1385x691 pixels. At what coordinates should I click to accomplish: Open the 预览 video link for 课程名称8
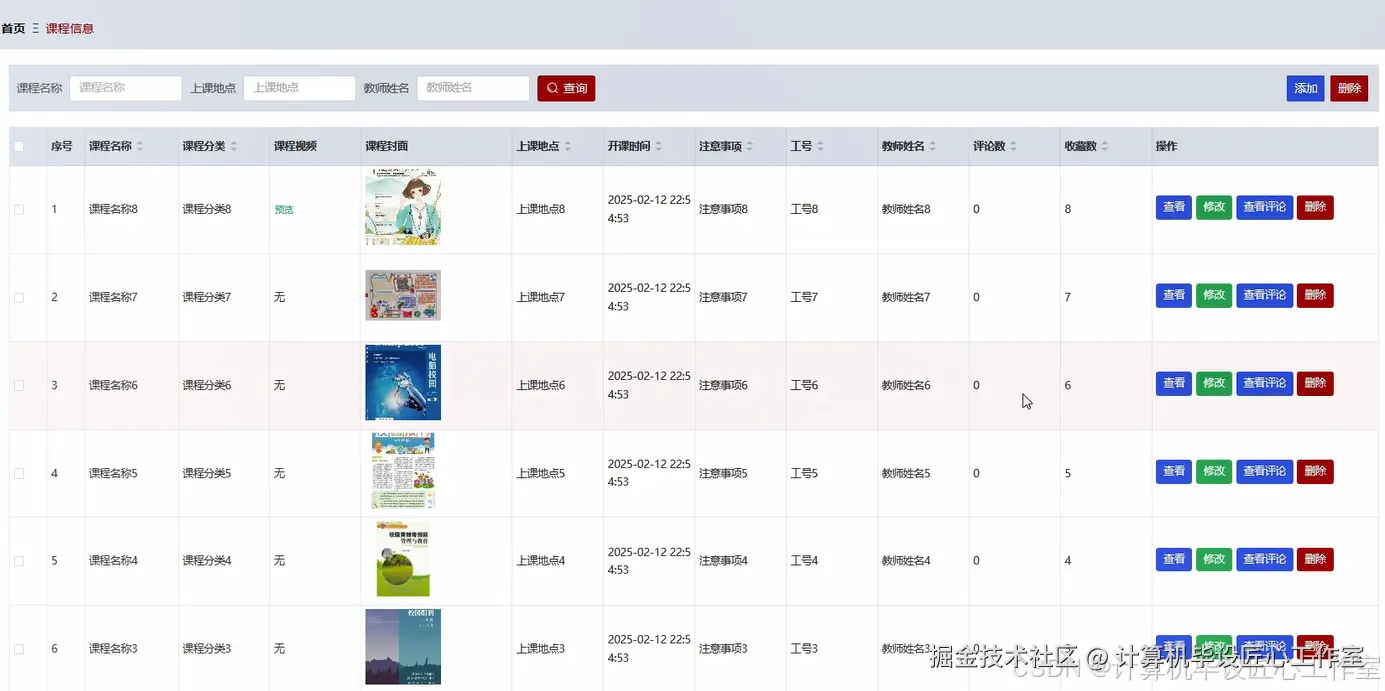pyautogui.click(x=284, y=208)
